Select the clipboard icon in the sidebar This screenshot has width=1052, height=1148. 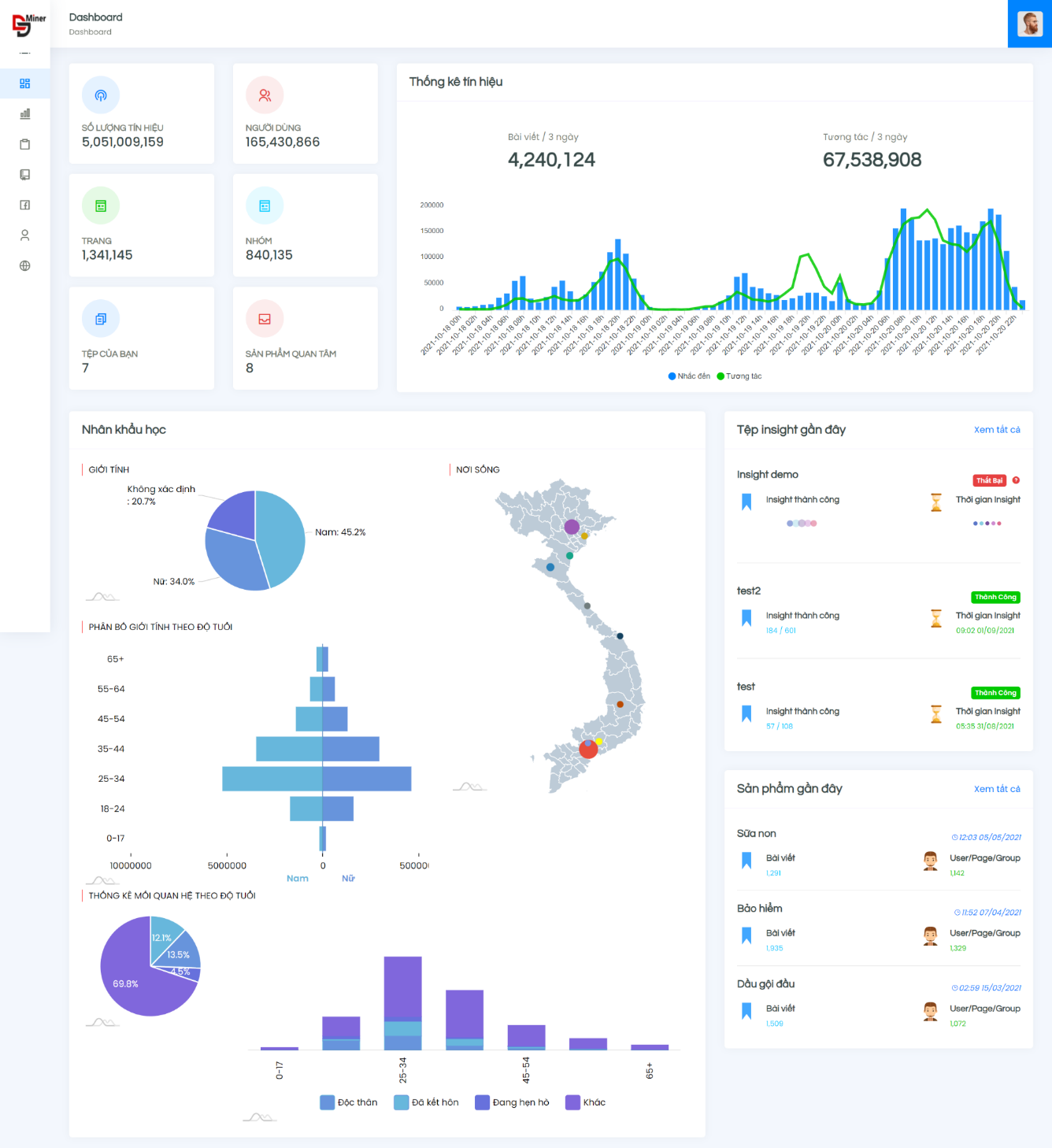[25, 144]
